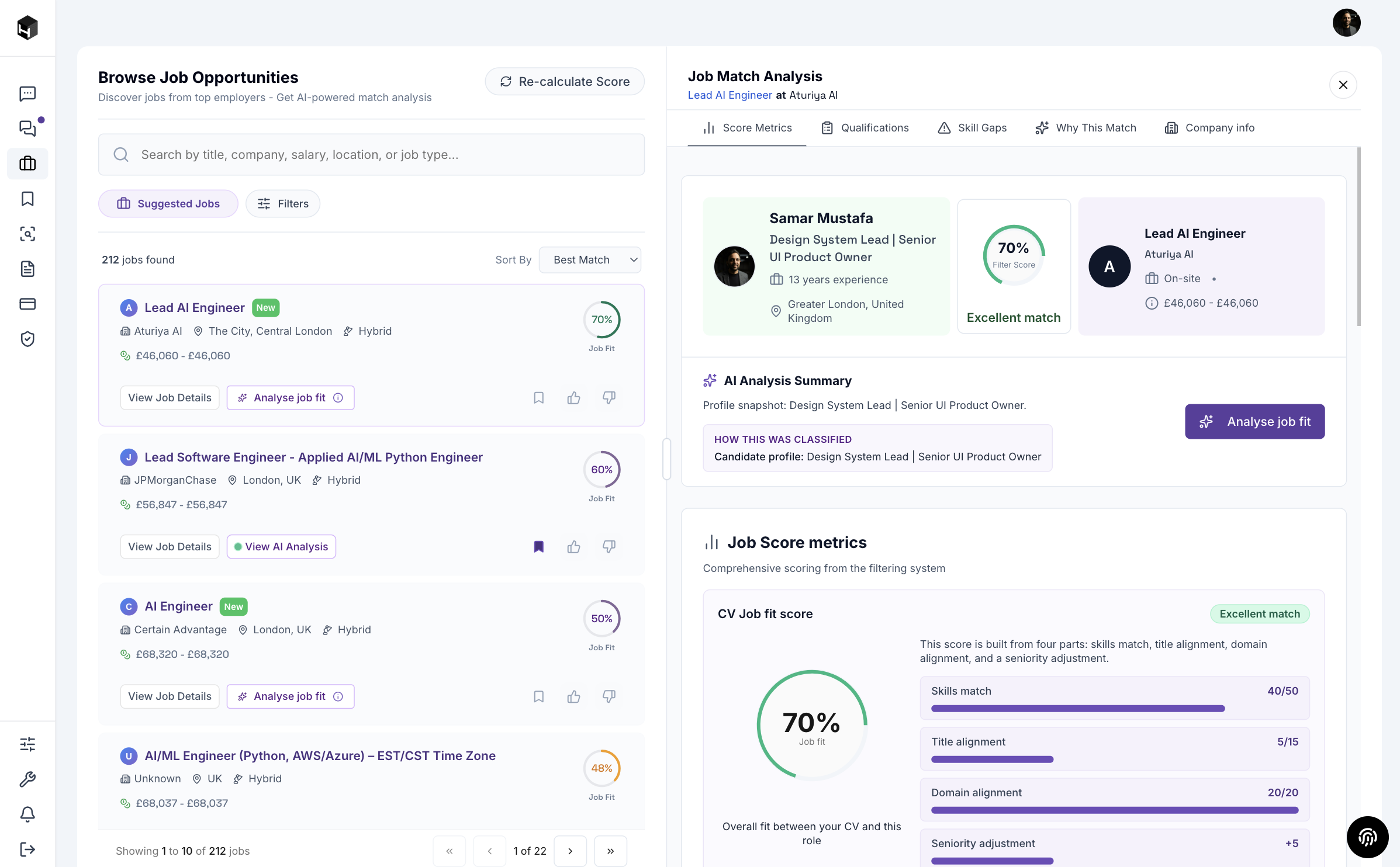Viewport: 1400px width, 867px height.
Task: Click the logout icon at sidebar bottom
Action: point(27,849)
